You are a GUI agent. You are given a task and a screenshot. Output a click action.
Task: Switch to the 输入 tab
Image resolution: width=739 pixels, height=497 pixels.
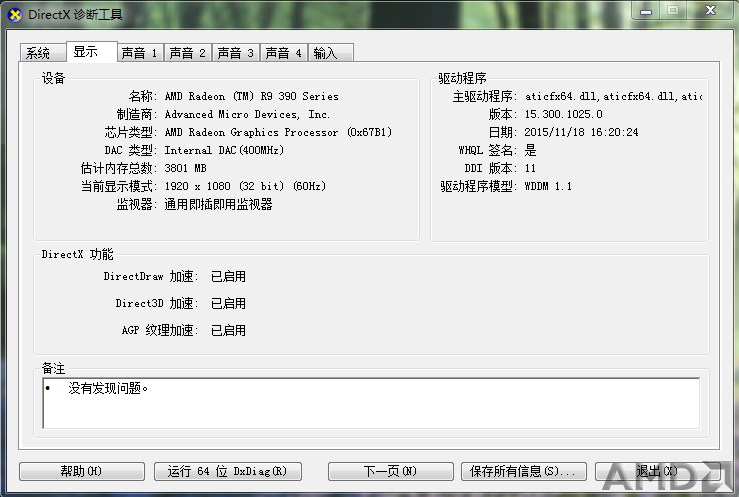pos(330,53)
